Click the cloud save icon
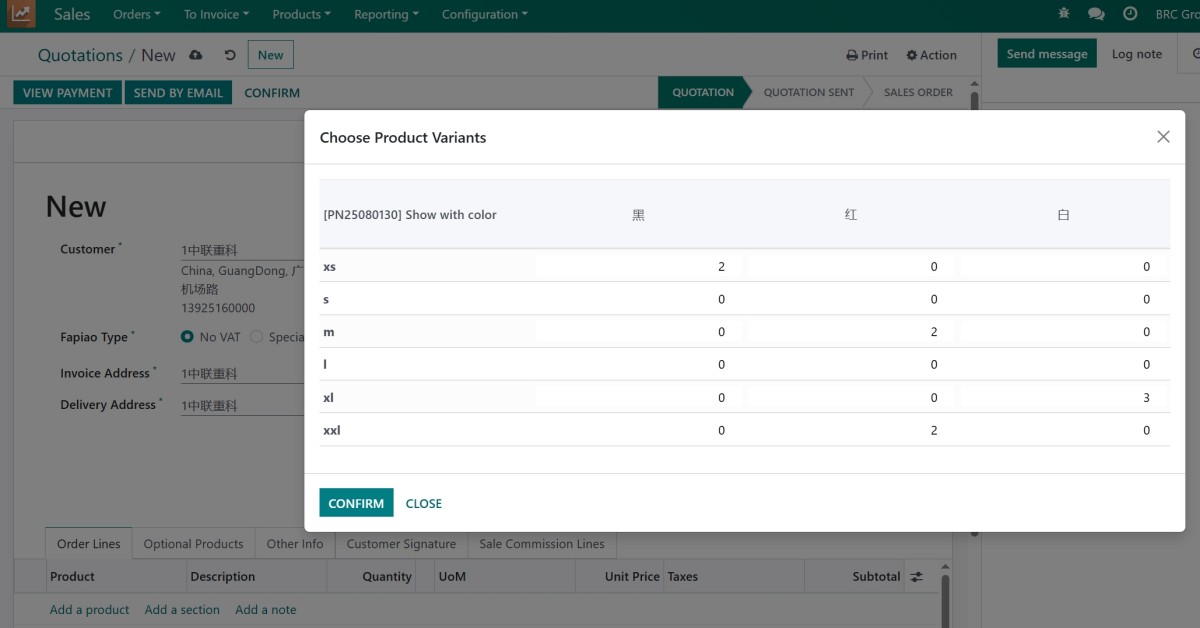Screen dimensions: 1200x628 (x=196, y=55)
